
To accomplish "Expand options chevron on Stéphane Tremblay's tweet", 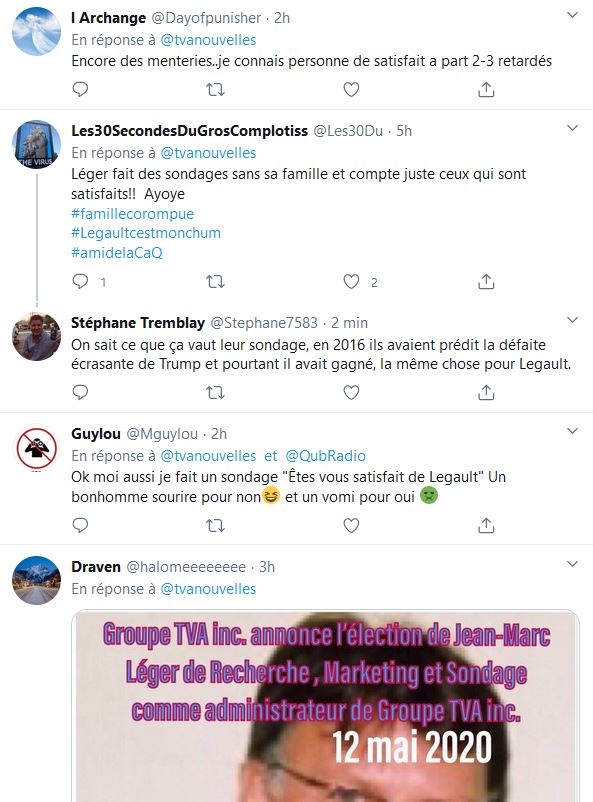I will click(573, 320).
